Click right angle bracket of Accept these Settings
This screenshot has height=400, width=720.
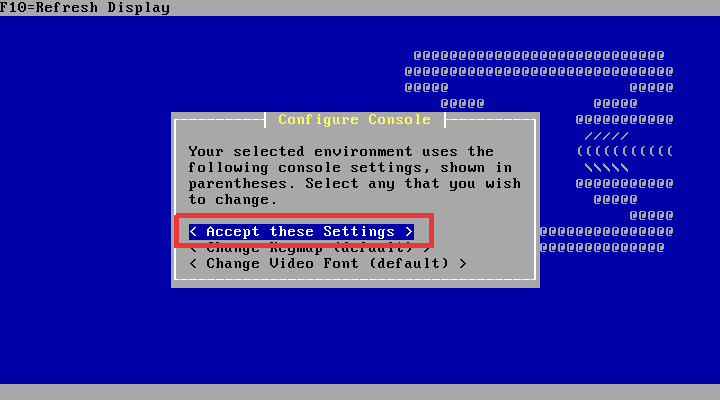[409, 231]
